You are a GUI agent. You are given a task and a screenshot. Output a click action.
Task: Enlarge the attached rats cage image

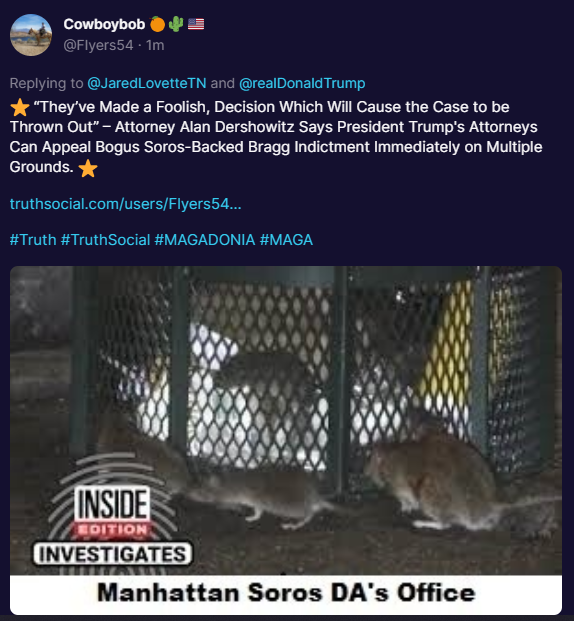coord(286,440)
